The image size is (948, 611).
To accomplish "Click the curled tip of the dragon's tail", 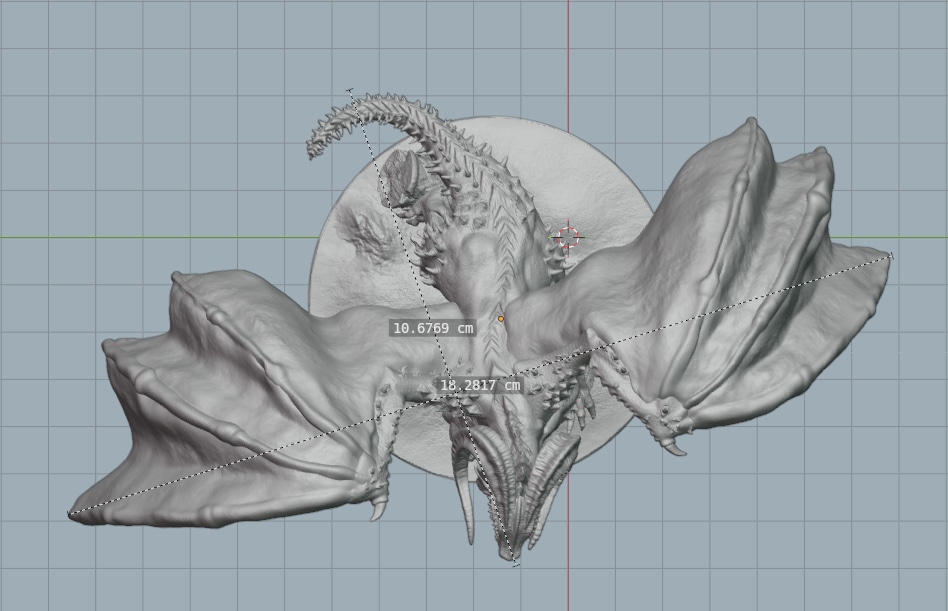I will (x=313, y=150).
